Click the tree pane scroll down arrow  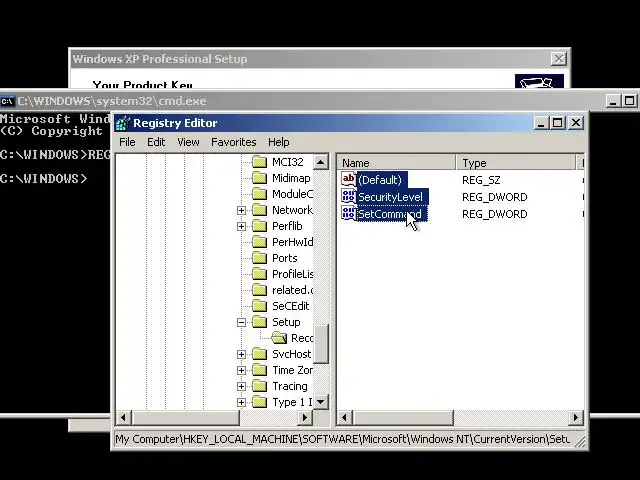pyautogui.click(x=321, y=402)
